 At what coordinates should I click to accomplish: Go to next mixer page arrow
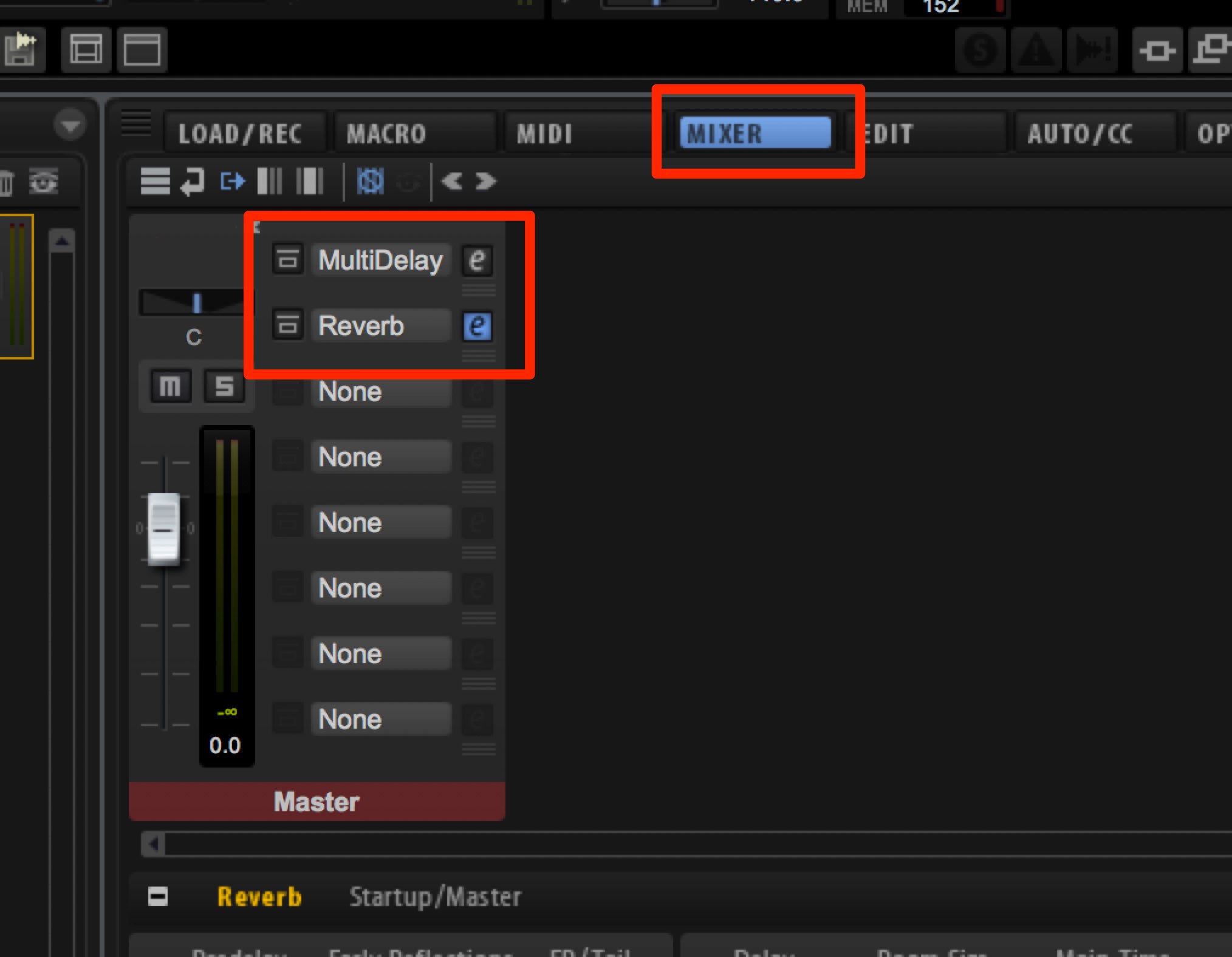486,181
